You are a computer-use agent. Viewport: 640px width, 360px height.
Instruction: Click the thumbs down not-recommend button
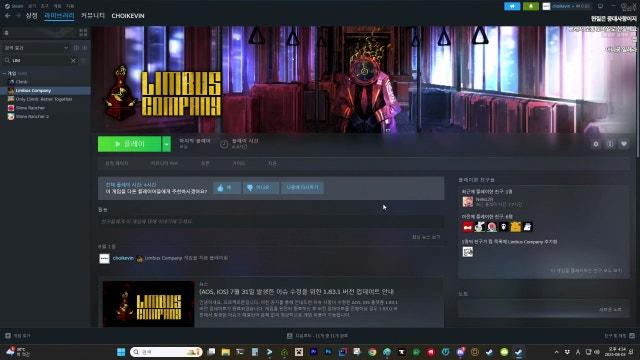(x=261, y=188)
